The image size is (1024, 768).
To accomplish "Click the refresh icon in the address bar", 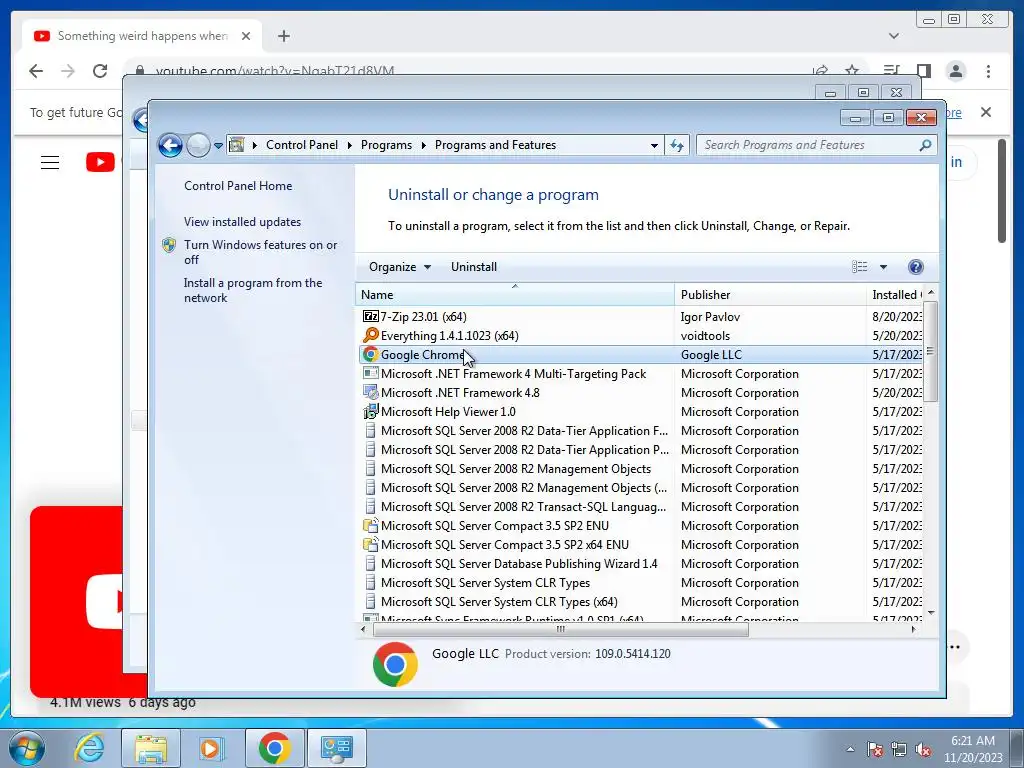I will tap(677, 145).
